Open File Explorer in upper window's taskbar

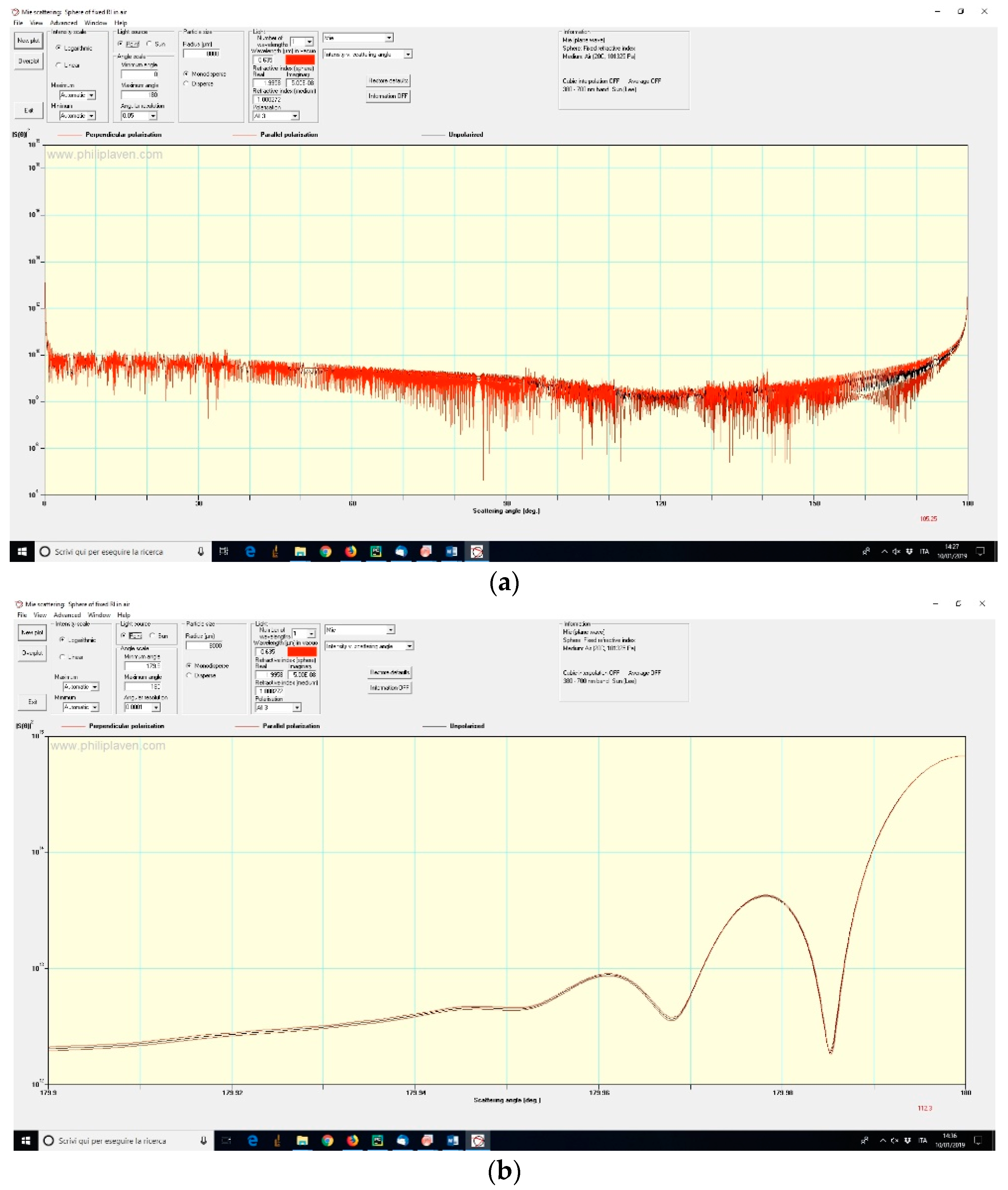[x=300, y=551]
